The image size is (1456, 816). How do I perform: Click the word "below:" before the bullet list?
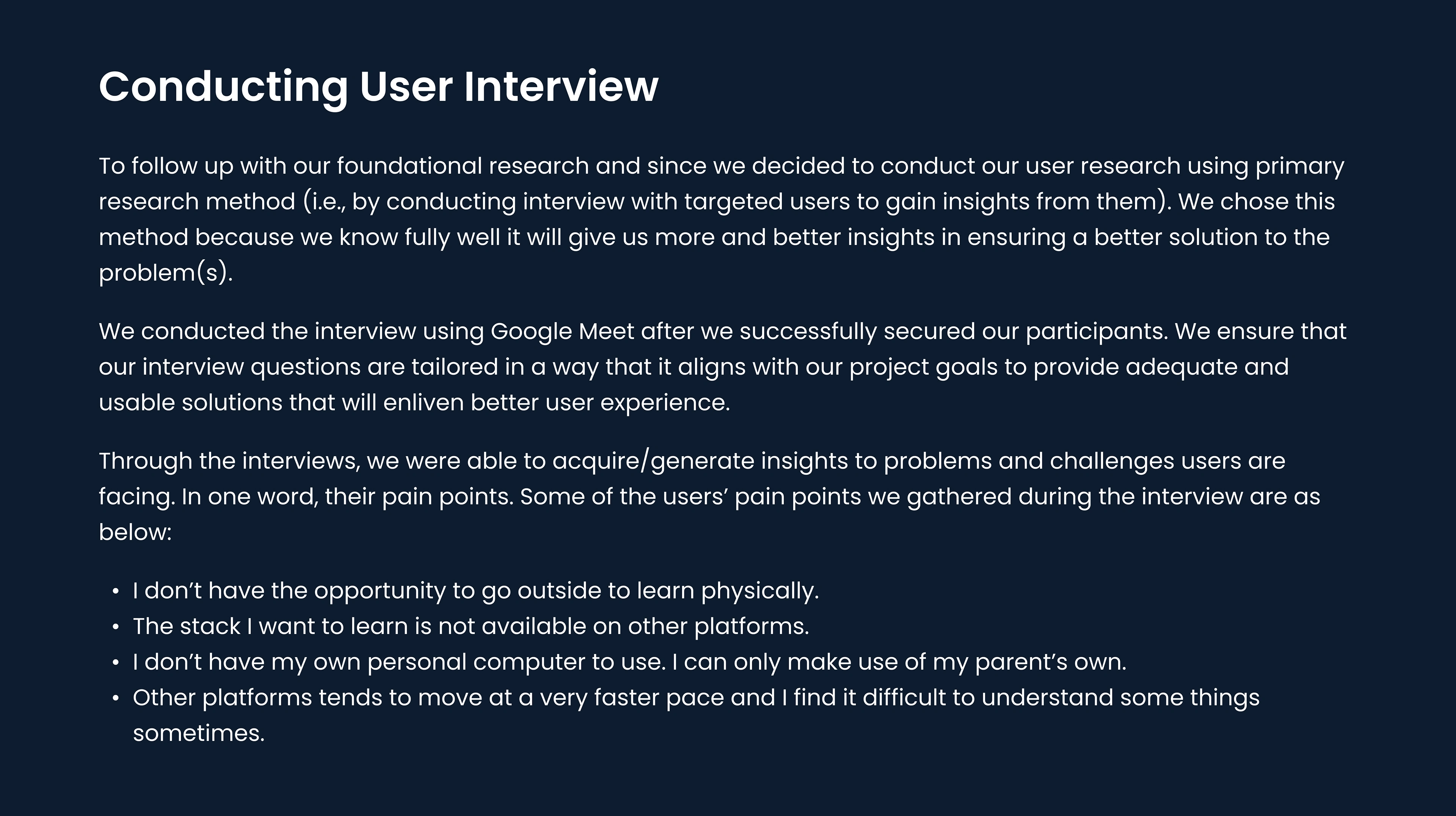point(135,532)
